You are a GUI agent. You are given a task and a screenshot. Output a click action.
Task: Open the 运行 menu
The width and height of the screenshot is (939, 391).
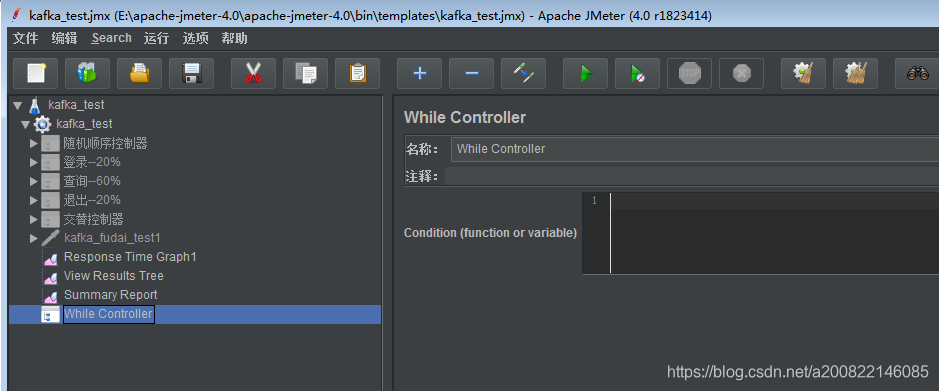pyautogui.click(x=156, y=38)
